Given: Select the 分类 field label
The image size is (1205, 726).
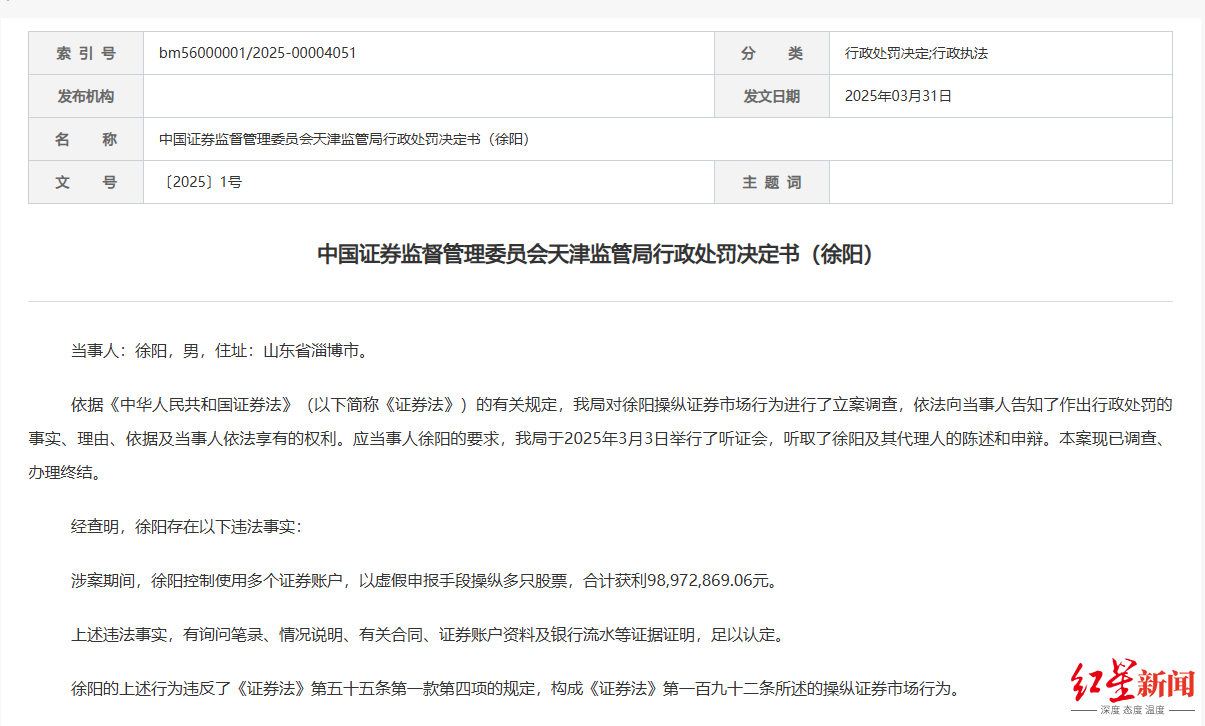Looking at the screenshot, I should click(x=771, y=52).
